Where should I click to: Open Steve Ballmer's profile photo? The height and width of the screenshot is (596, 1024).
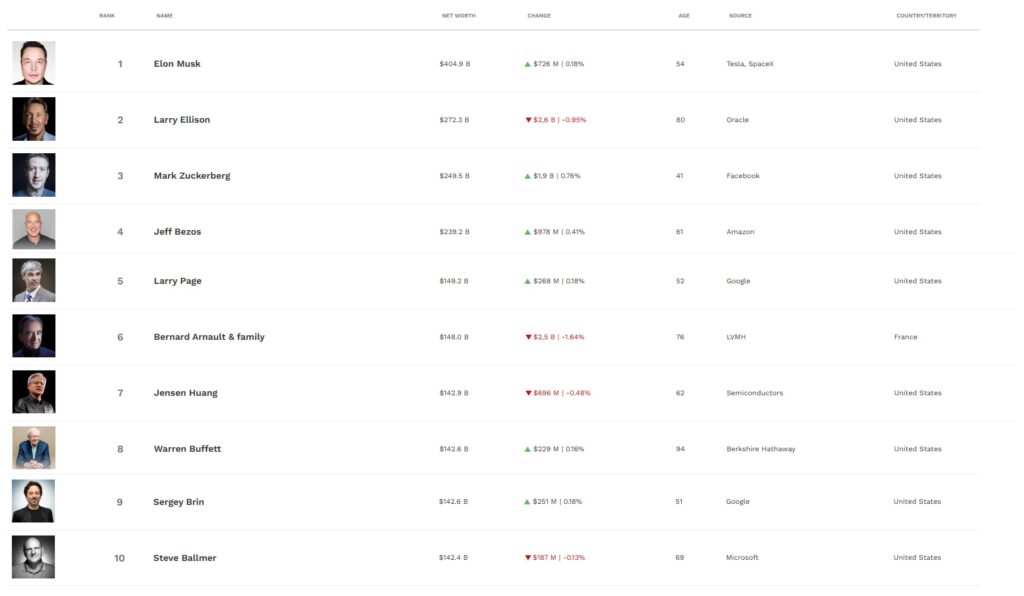[x=33, y=557]
